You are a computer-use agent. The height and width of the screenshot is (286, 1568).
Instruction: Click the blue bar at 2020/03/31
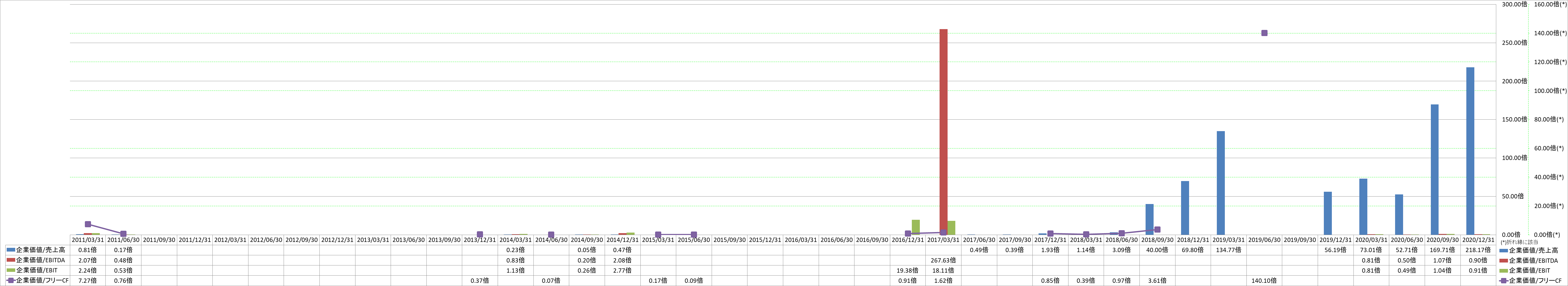tap(1364, 207)
